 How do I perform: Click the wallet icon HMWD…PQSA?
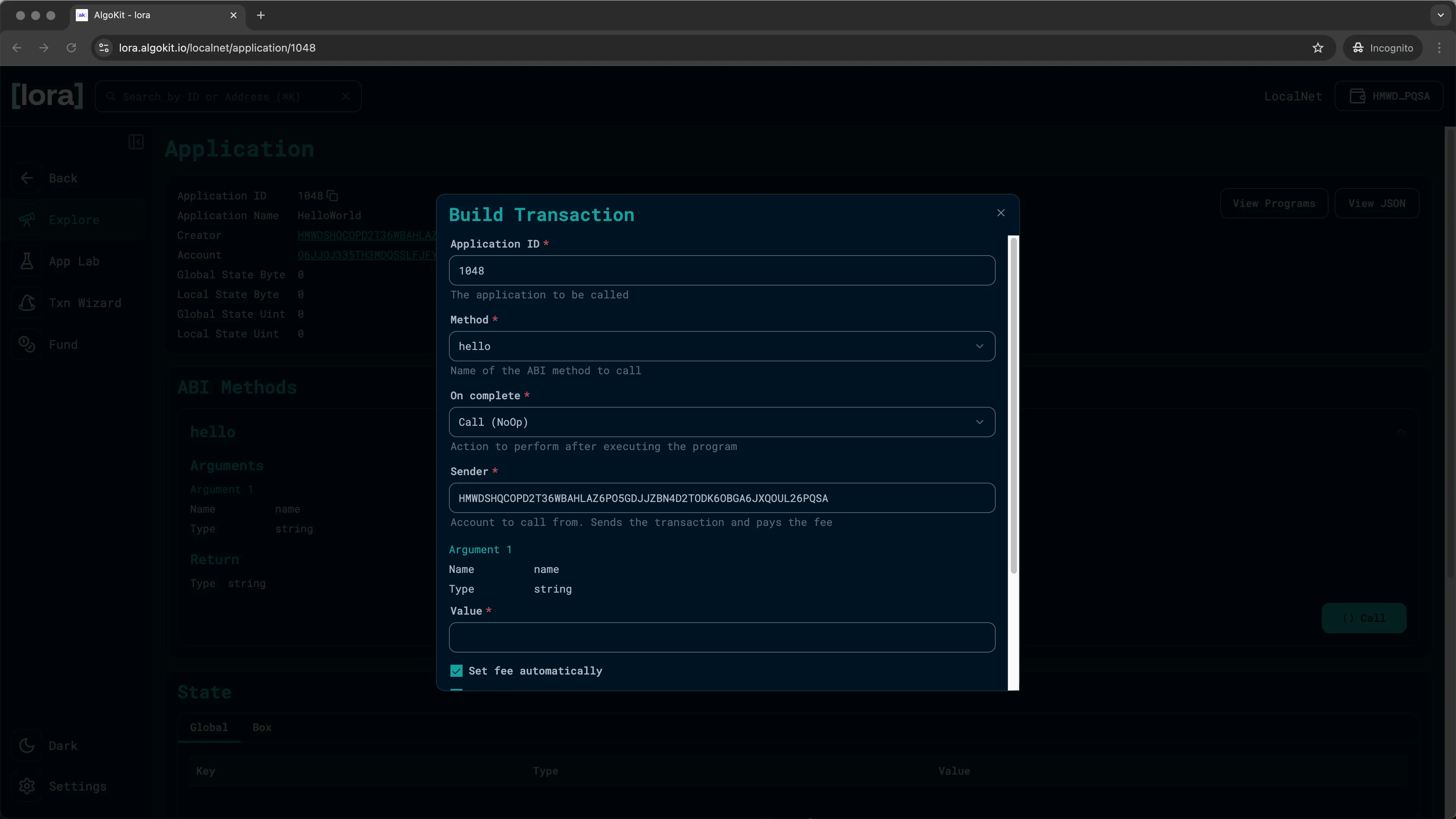1357,96
